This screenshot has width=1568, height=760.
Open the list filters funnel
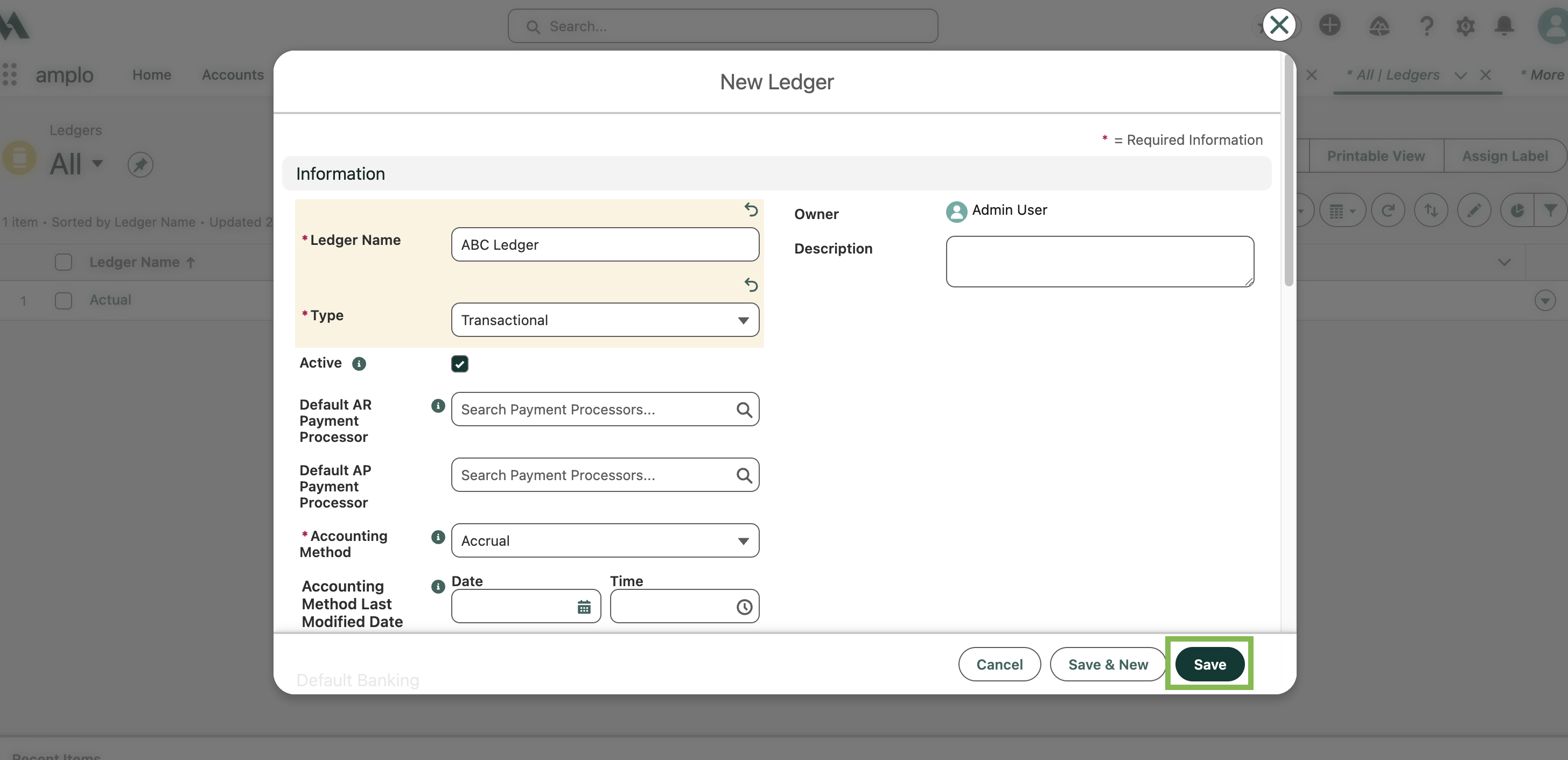(x=1550, y=210)
